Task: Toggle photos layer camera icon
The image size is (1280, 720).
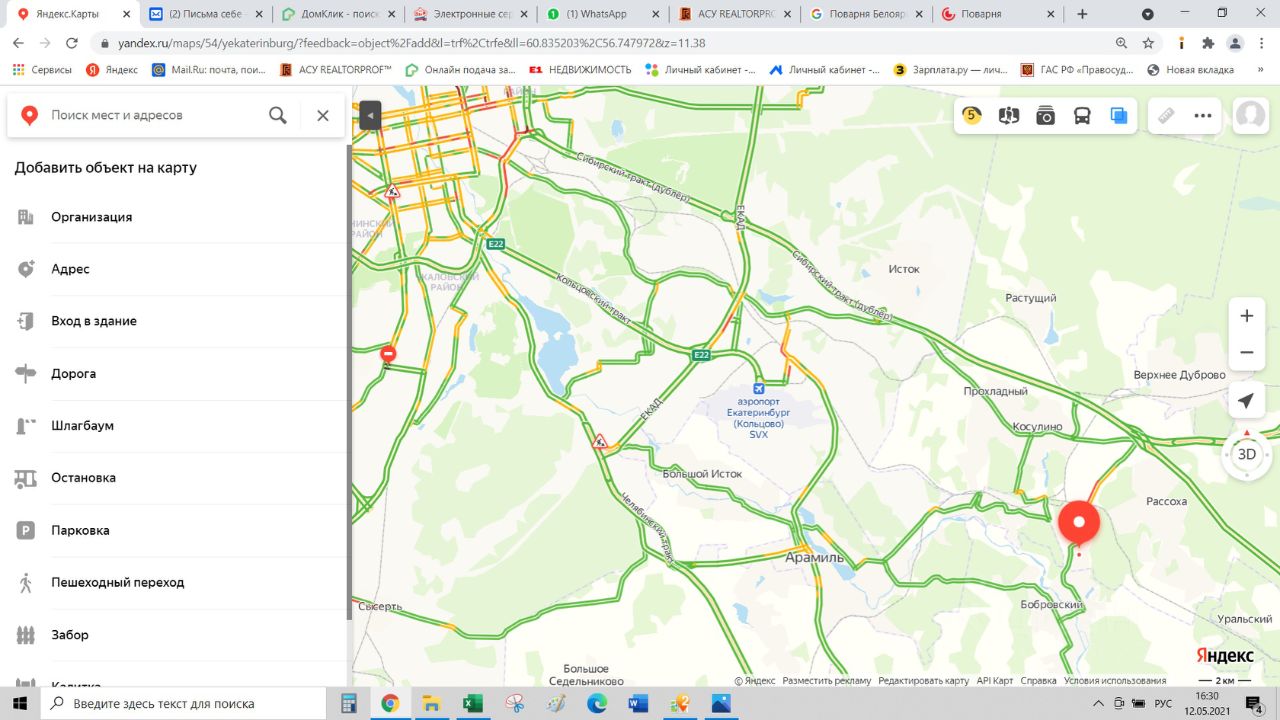Action: click(1045, 115)
